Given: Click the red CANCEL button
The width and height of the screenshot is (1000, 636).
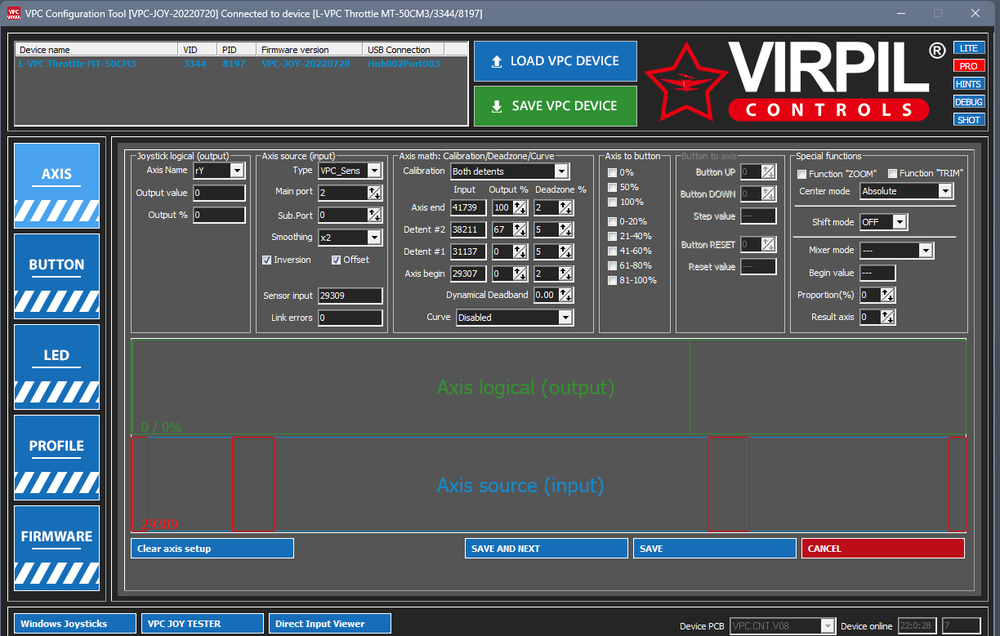Looking at the screenshot, I should point(883,549).
